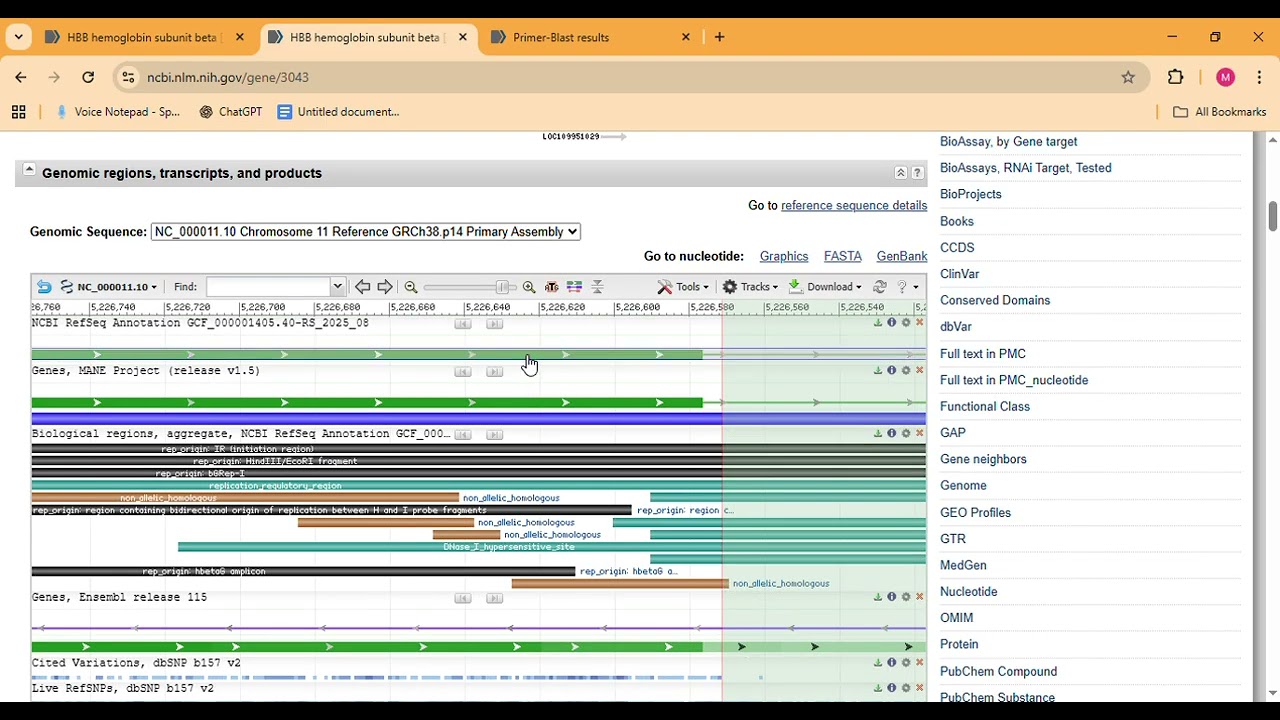1280x720 pixels.
Task: Click the Find input field
Action: point(268,287)
